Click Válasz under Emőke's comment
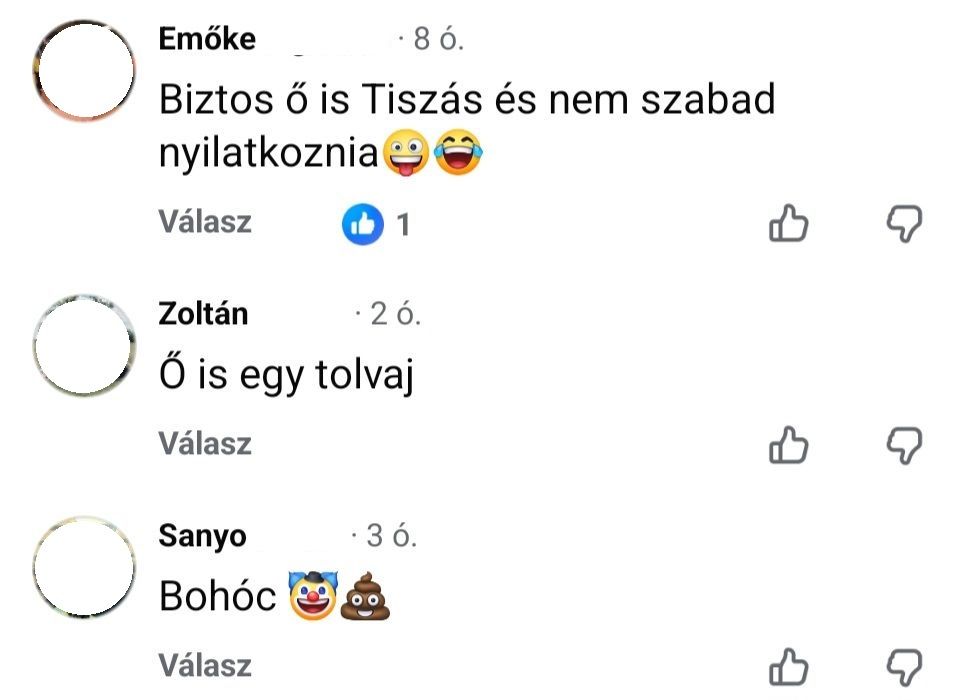968x700 pixels. pos(205,223)
